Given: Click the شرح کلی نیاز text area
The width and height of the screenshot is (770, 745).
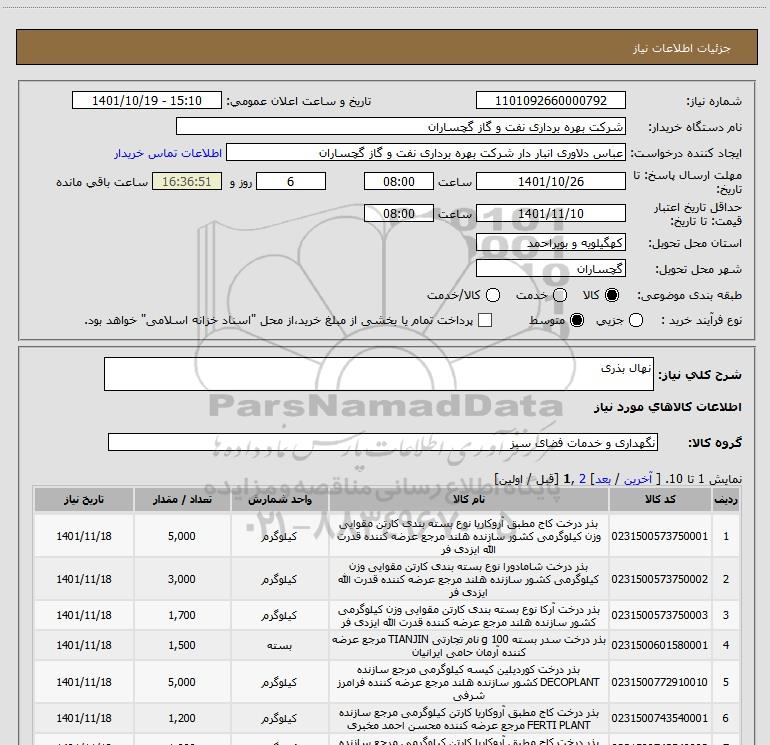Looking at the screenshot, I should pos(379,374).
